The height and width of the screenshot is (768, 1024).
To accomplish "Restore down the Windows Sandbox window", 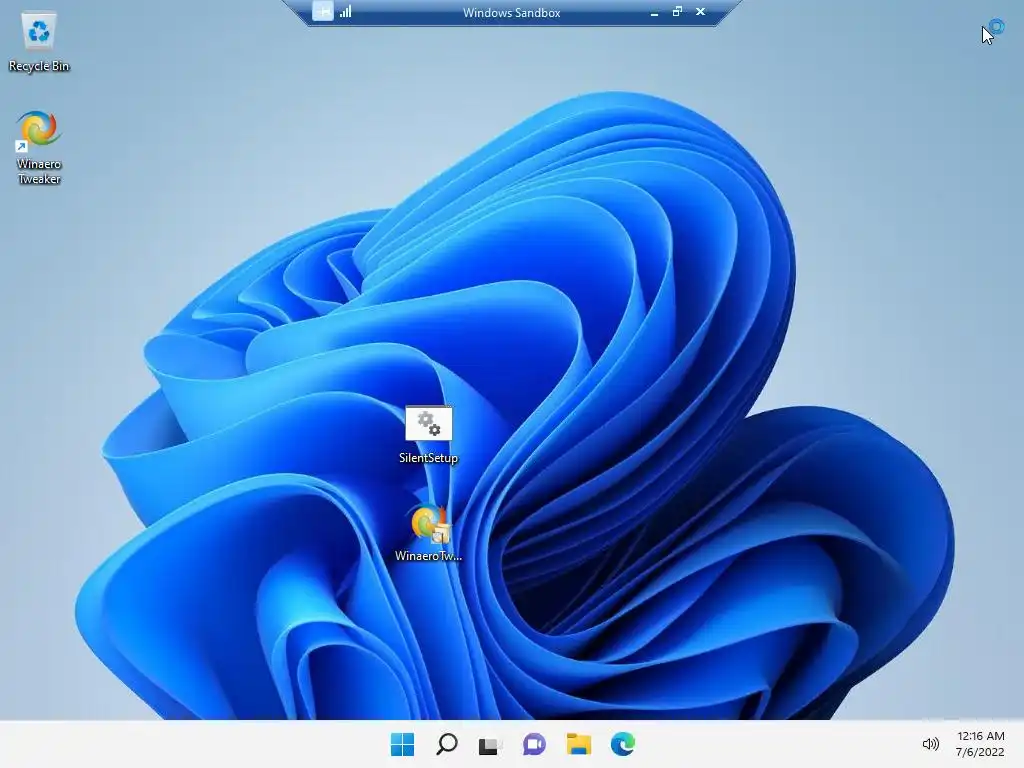I will [677, 11].
